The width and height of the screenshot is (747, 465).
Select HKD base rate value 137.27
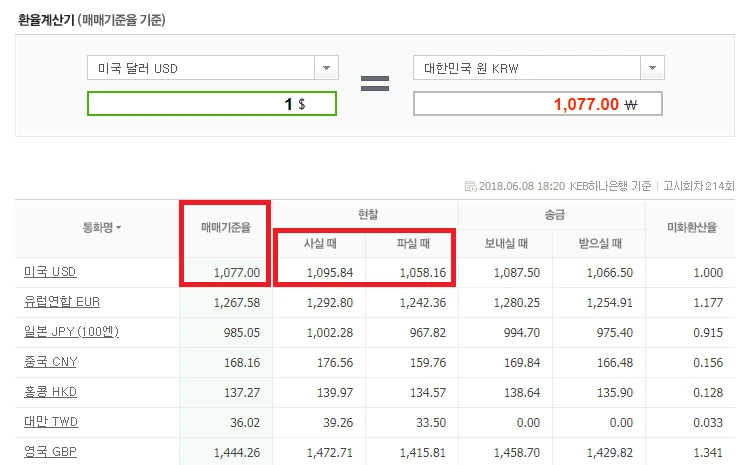(242, 393)
